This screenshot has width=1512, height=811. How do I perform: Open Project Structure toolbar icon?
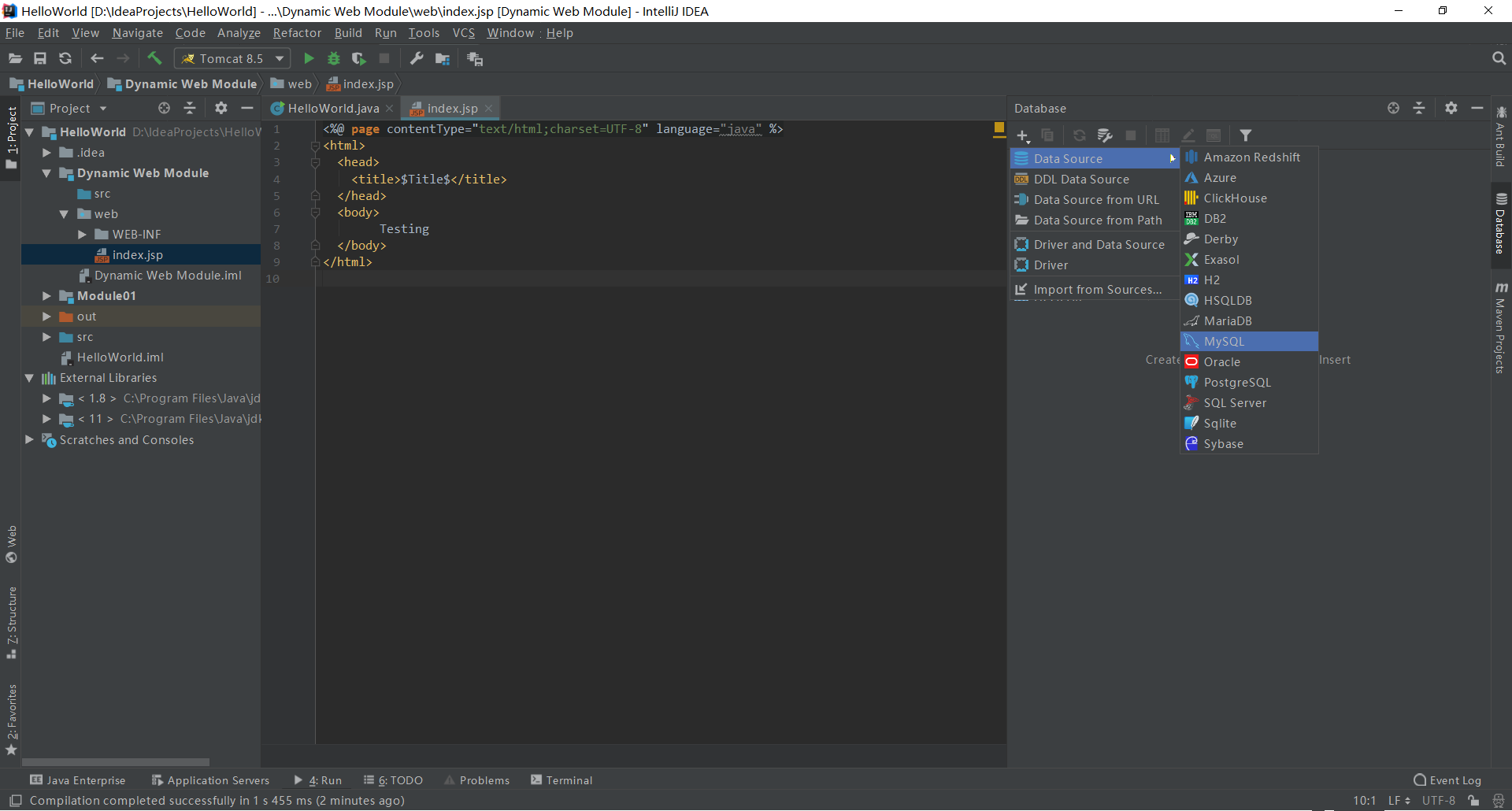(x=443, y=58)
